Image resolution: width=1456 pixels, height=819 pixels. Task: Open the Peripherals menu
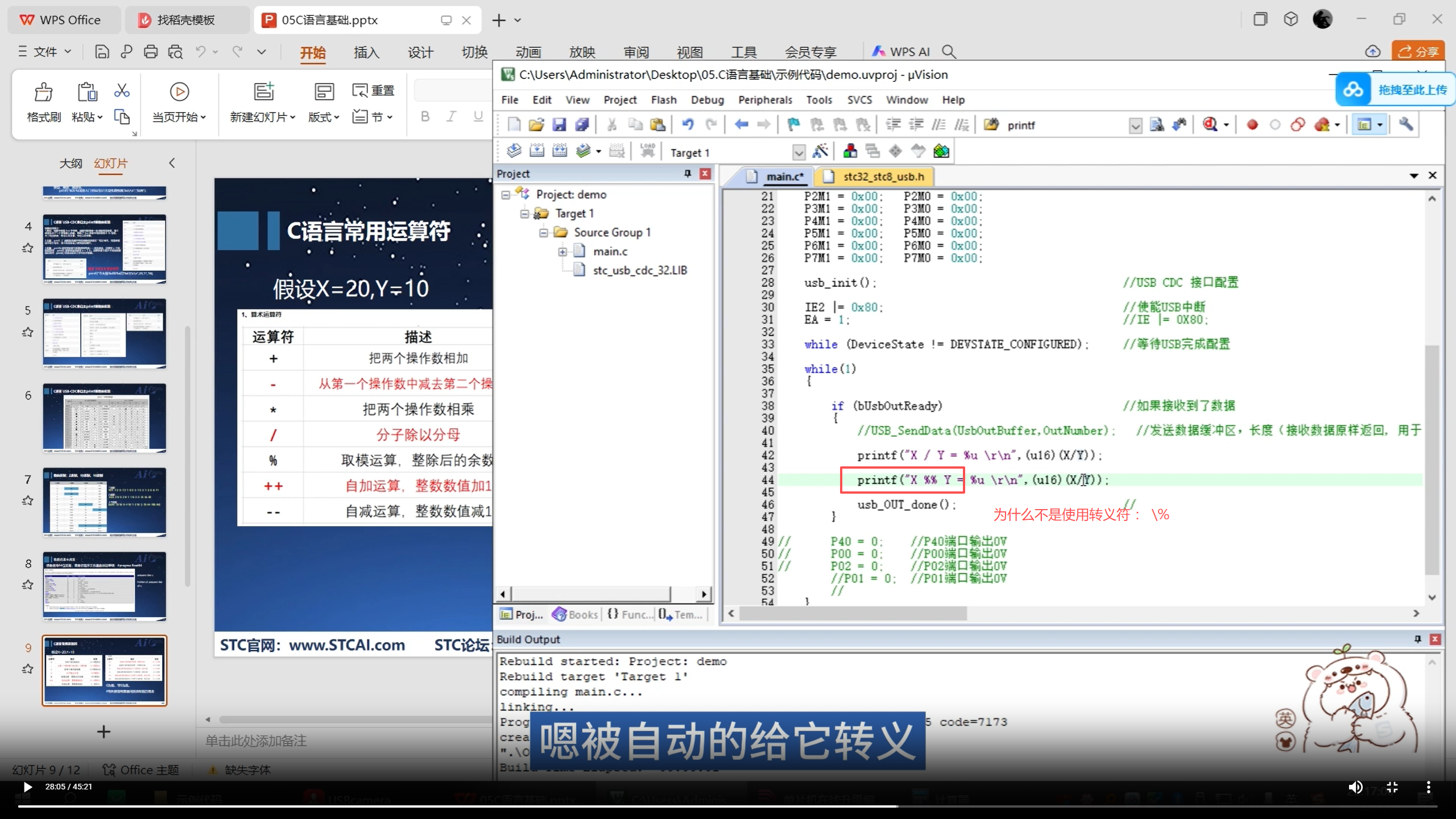[764, 100]
